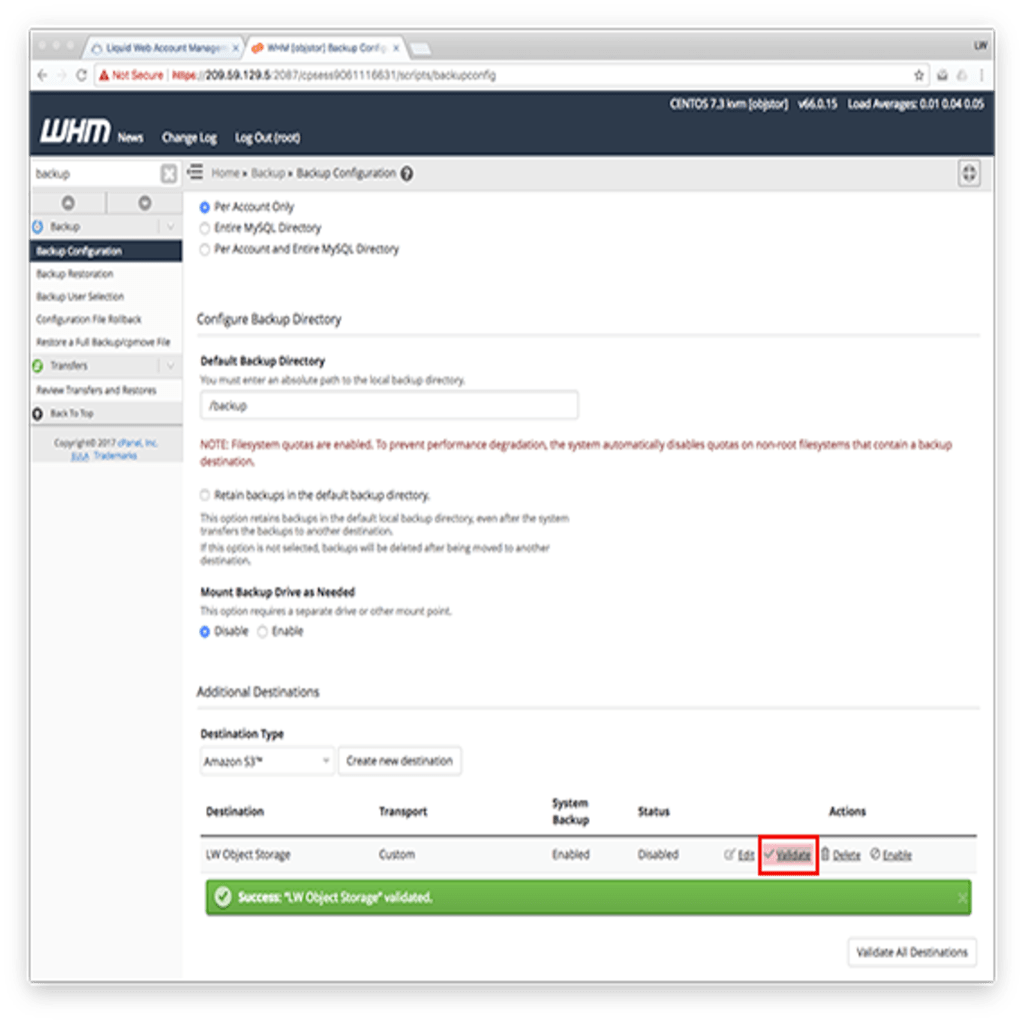Click the sidebar search field
This screenshot has height=1024, width=1024.
[95, 174]
